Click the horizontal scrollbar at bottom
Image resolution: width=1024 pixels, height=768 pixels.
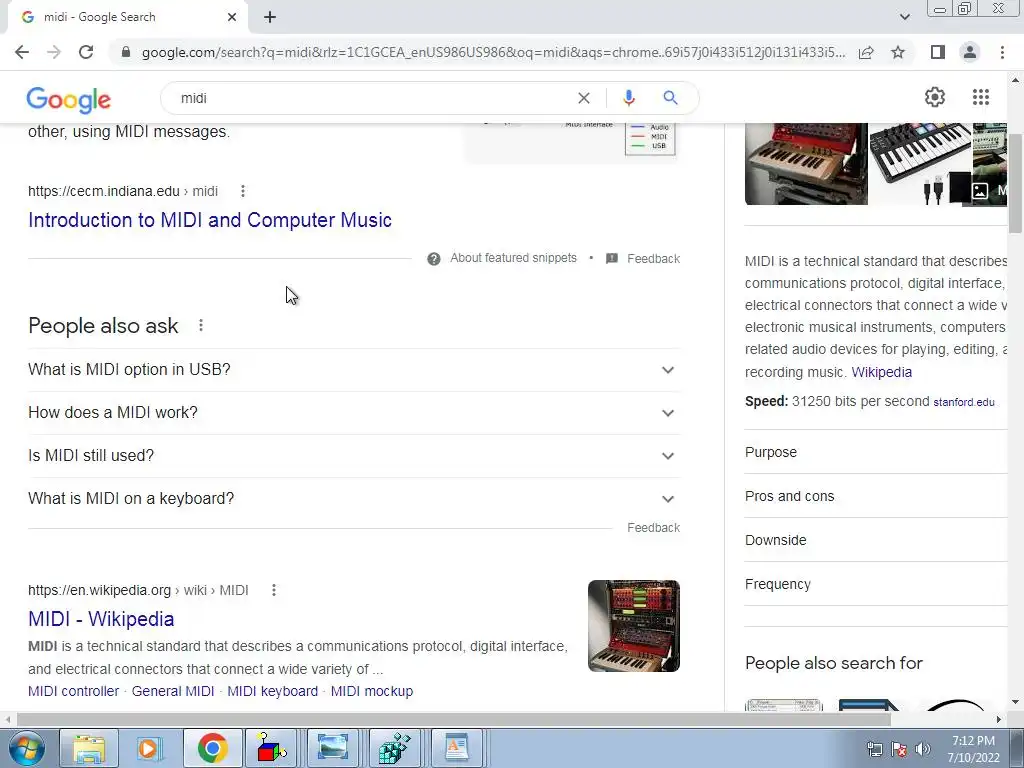tap(454, 719)
